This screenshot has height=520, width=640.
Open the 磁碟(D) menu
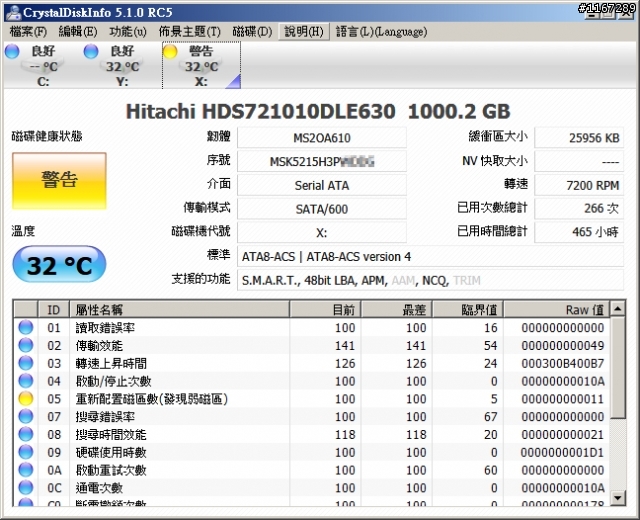(x=252, y=31)
